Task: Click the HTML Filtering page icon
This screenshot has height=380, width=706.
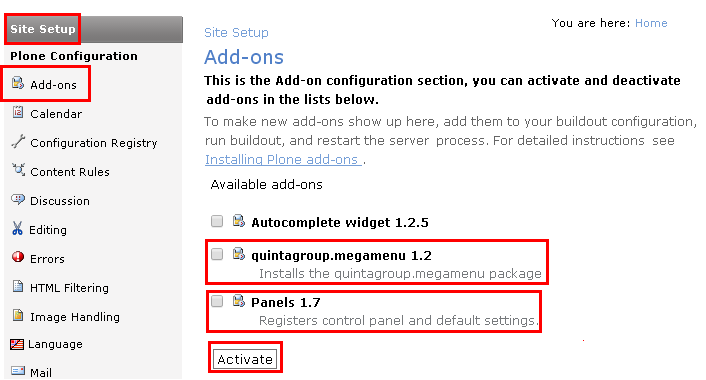Action: 18,286
